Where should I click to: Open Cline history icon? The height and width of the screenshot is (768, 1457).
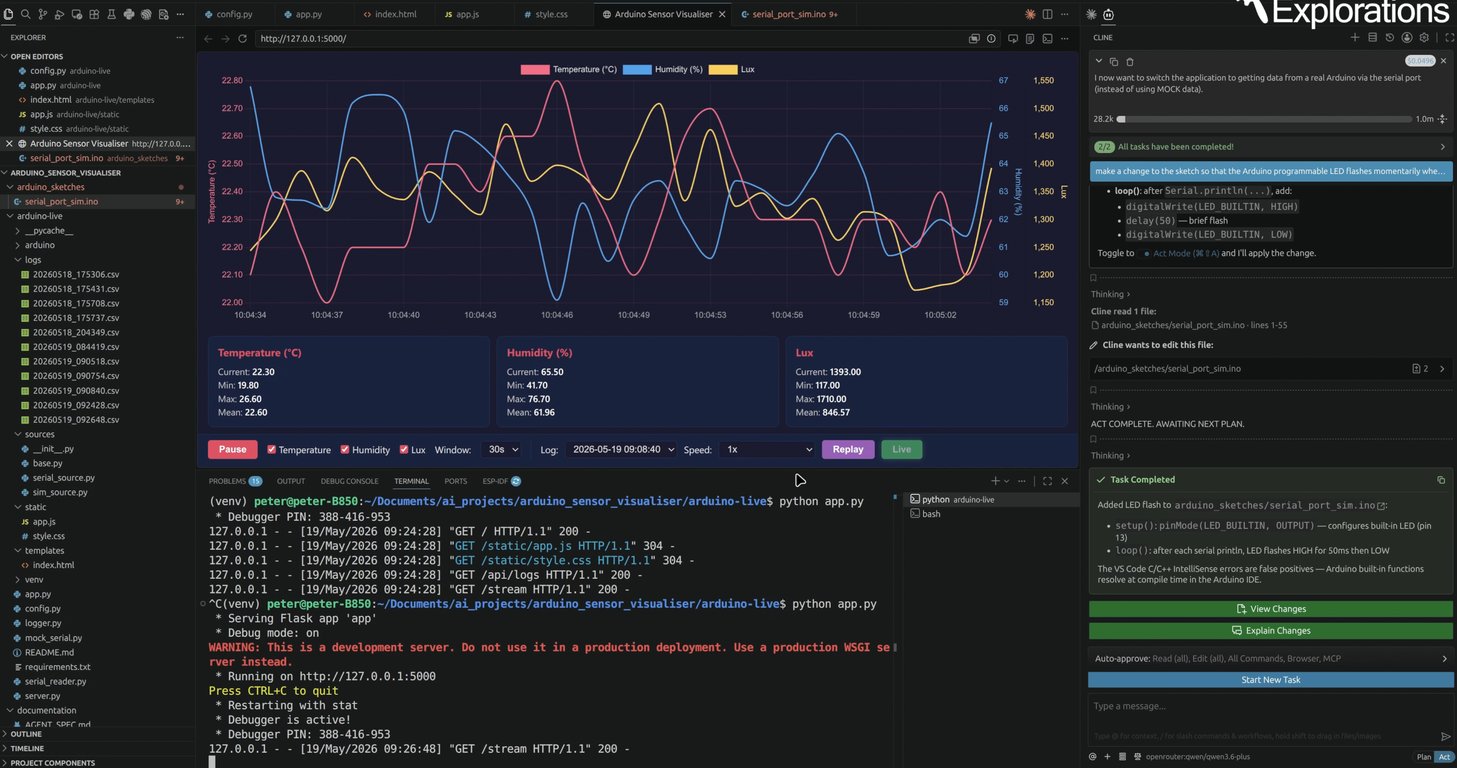[x=1390, y=37]
